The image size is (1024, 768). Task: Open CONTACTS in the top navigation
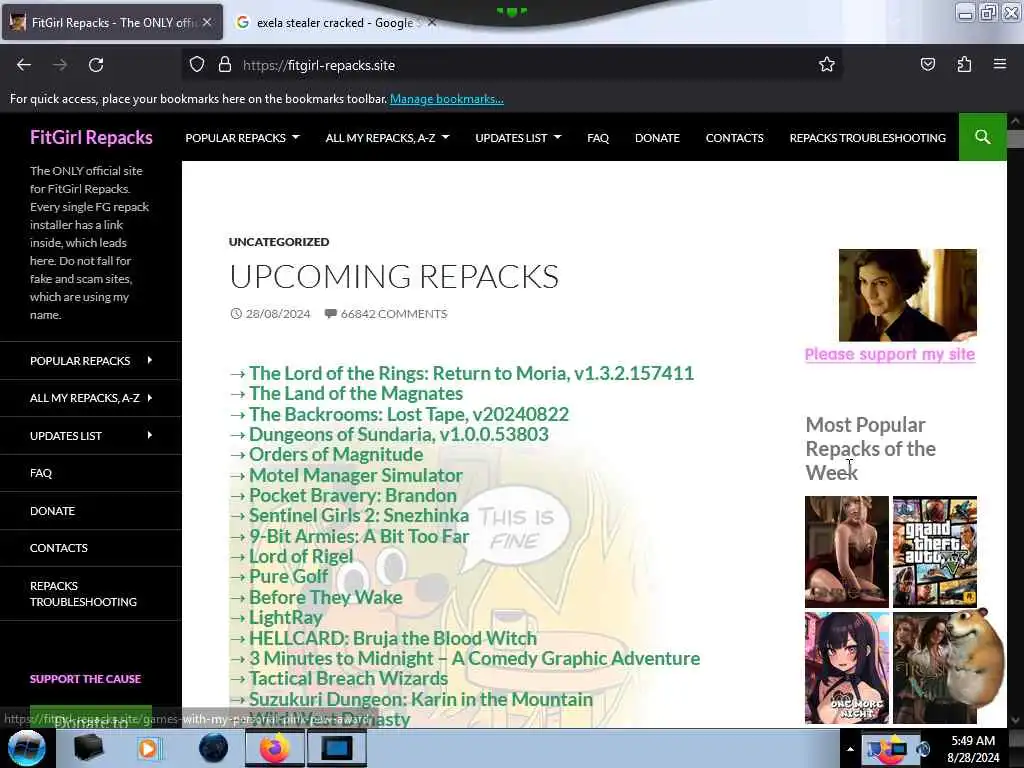pos(734,138)
